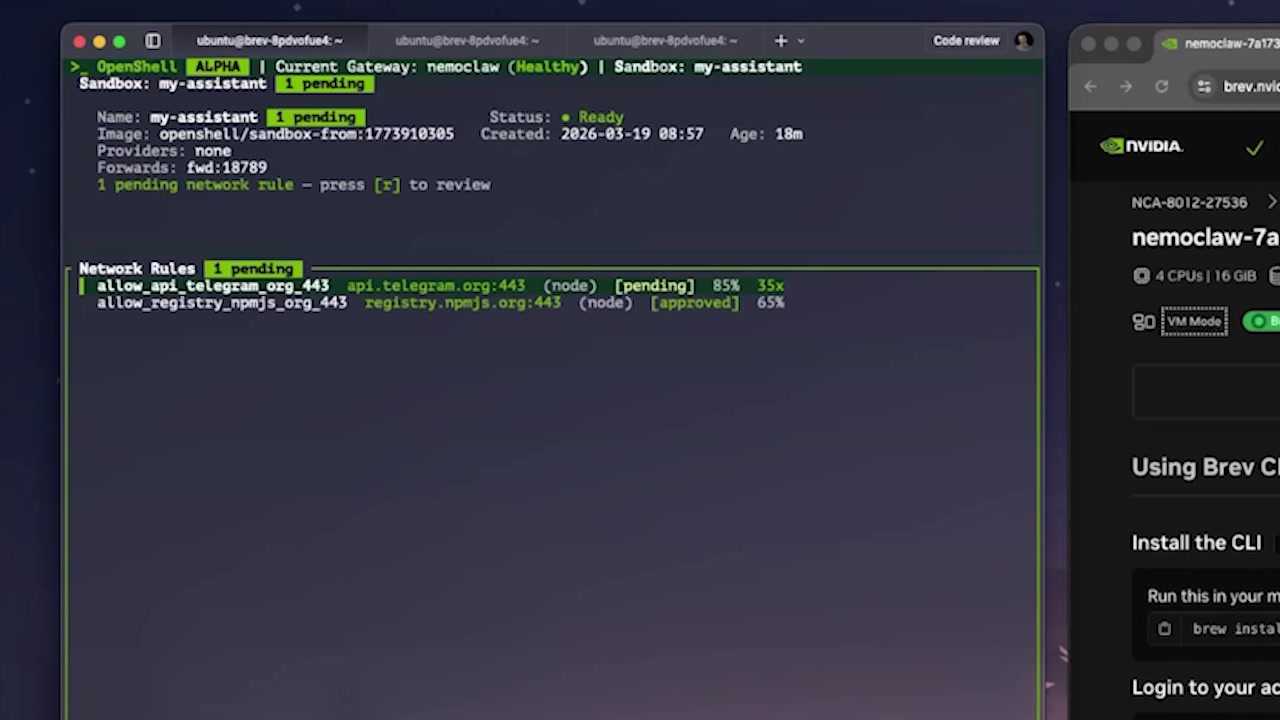1280x720 pixels.
Task: Click the chip icon beside 4 CPUs spec
Action: coord(1141,276)
